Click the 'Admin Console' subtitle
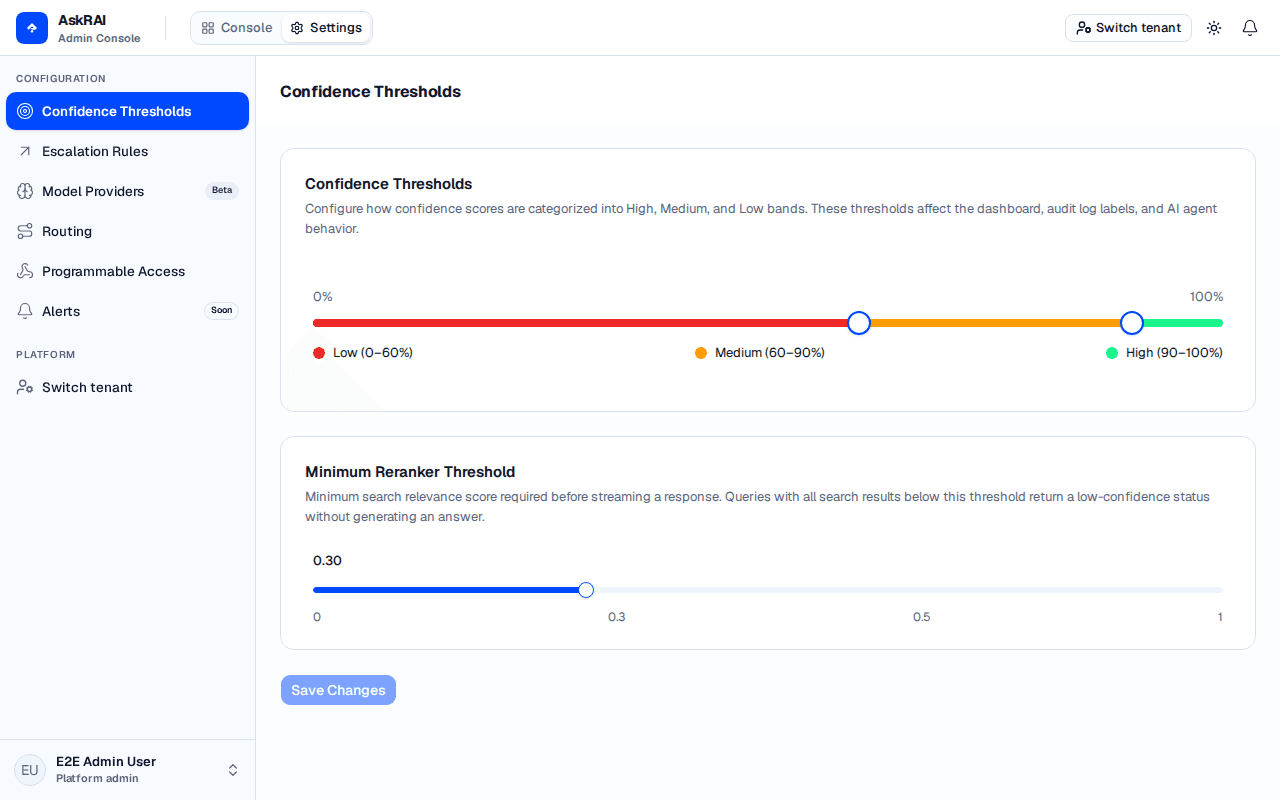Screen dimensions: 1280x800 coord(99,38)
